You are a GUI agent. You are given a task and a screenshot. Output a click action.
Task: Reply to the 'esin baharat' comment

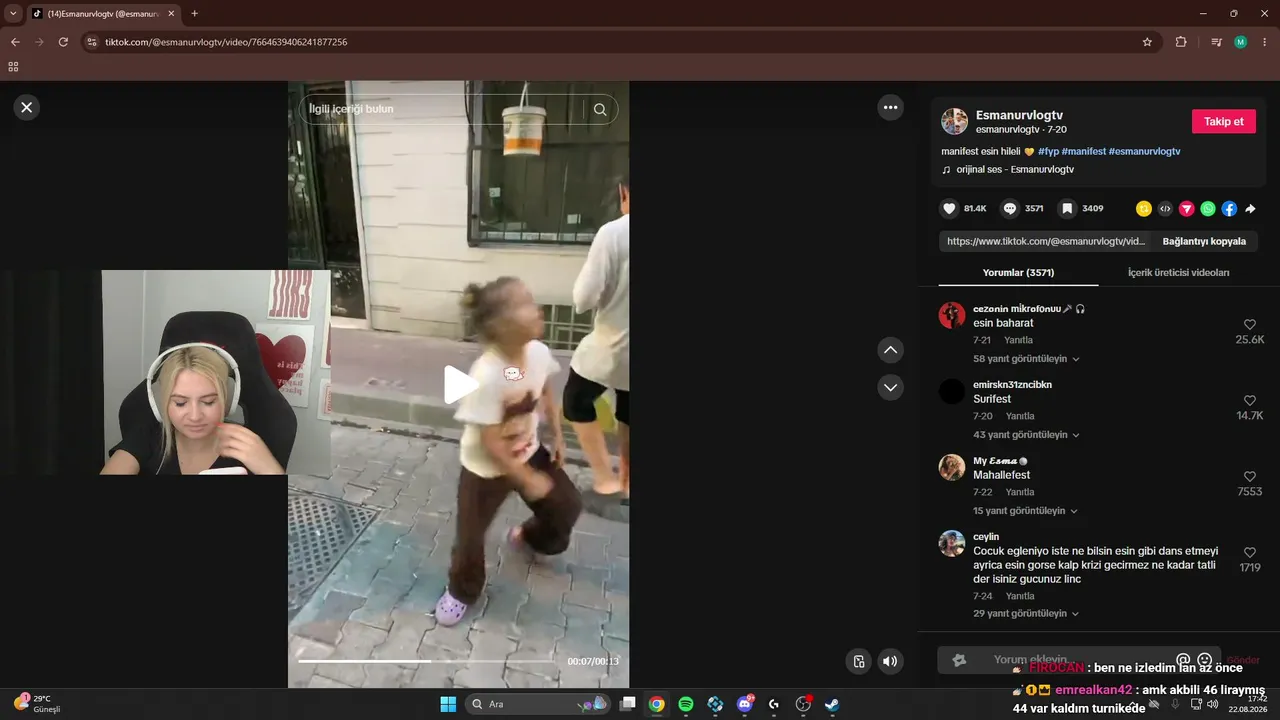pos(1020,340)
